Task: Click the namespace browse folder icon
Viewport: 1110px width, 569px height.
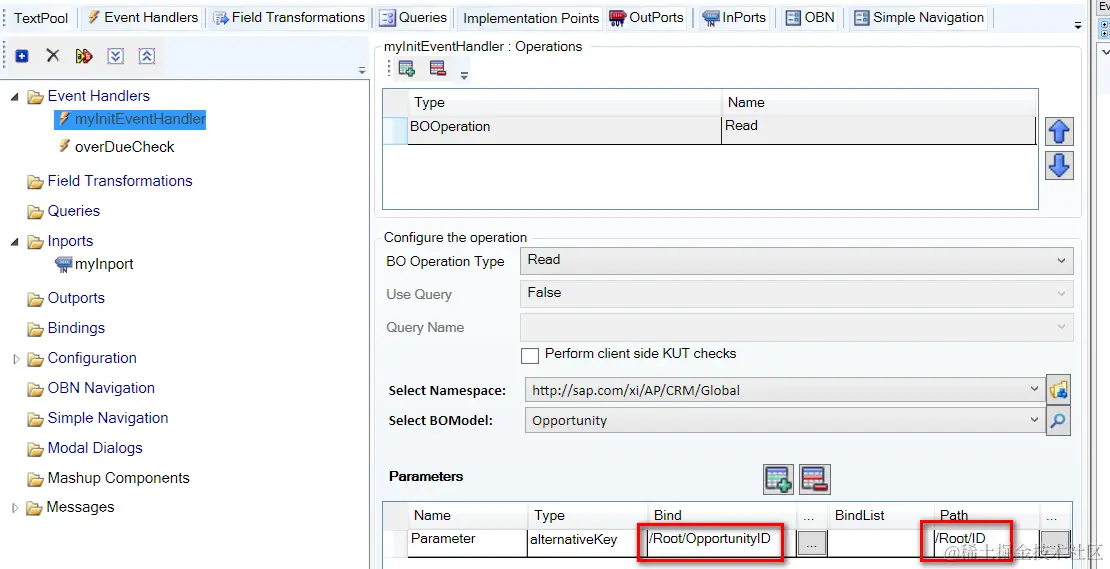Action: click(1058, 389)
